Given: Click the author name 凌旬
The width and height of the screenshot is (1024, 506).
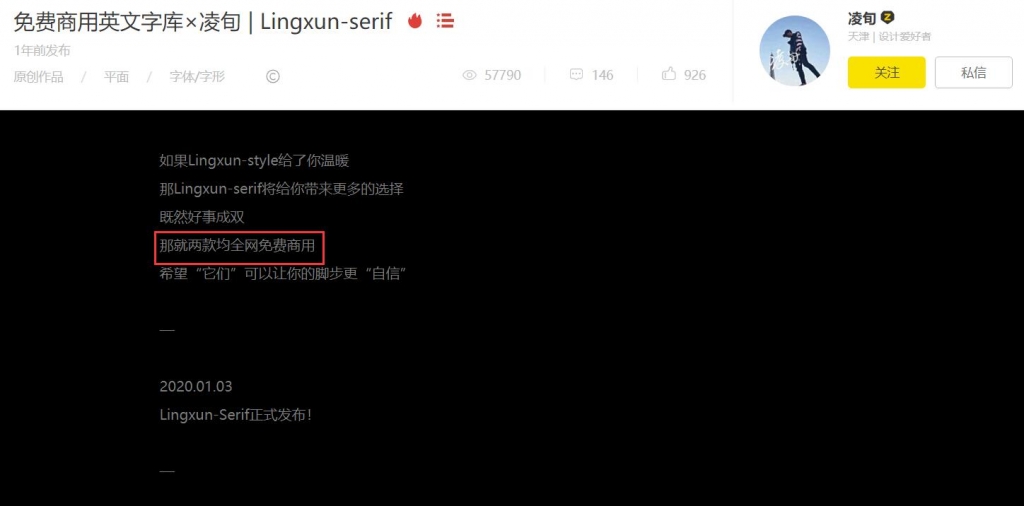Looking at the screenshot, I should [862, 18].
